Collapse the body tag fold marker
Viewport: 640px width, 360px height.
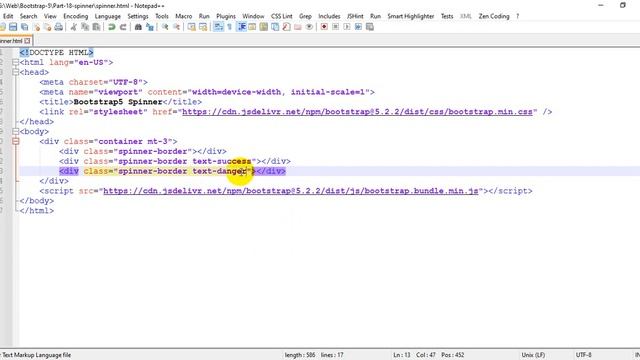16,131
